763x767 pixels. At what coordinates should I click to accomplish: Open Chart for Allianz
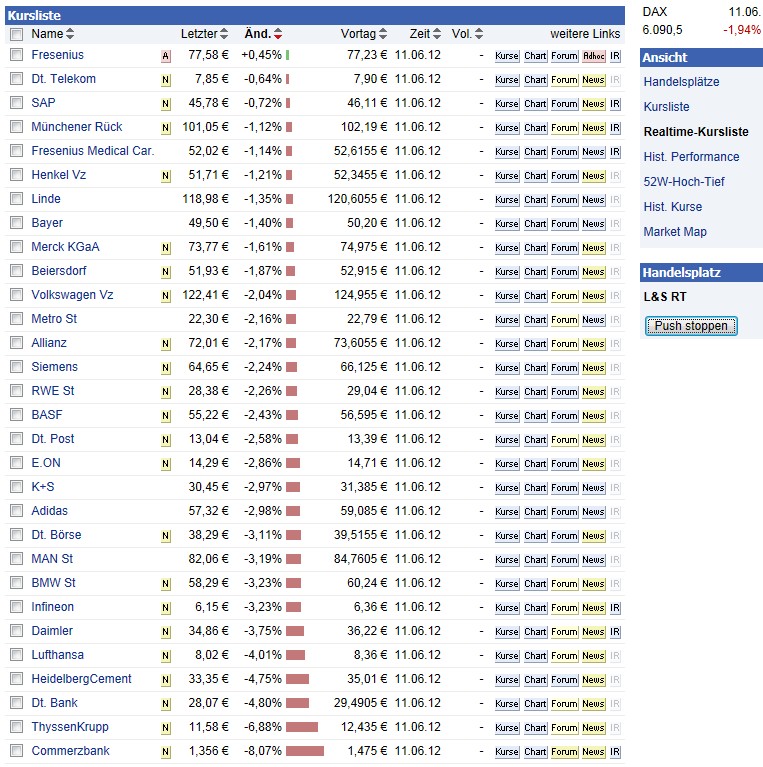tap(535, 343)
